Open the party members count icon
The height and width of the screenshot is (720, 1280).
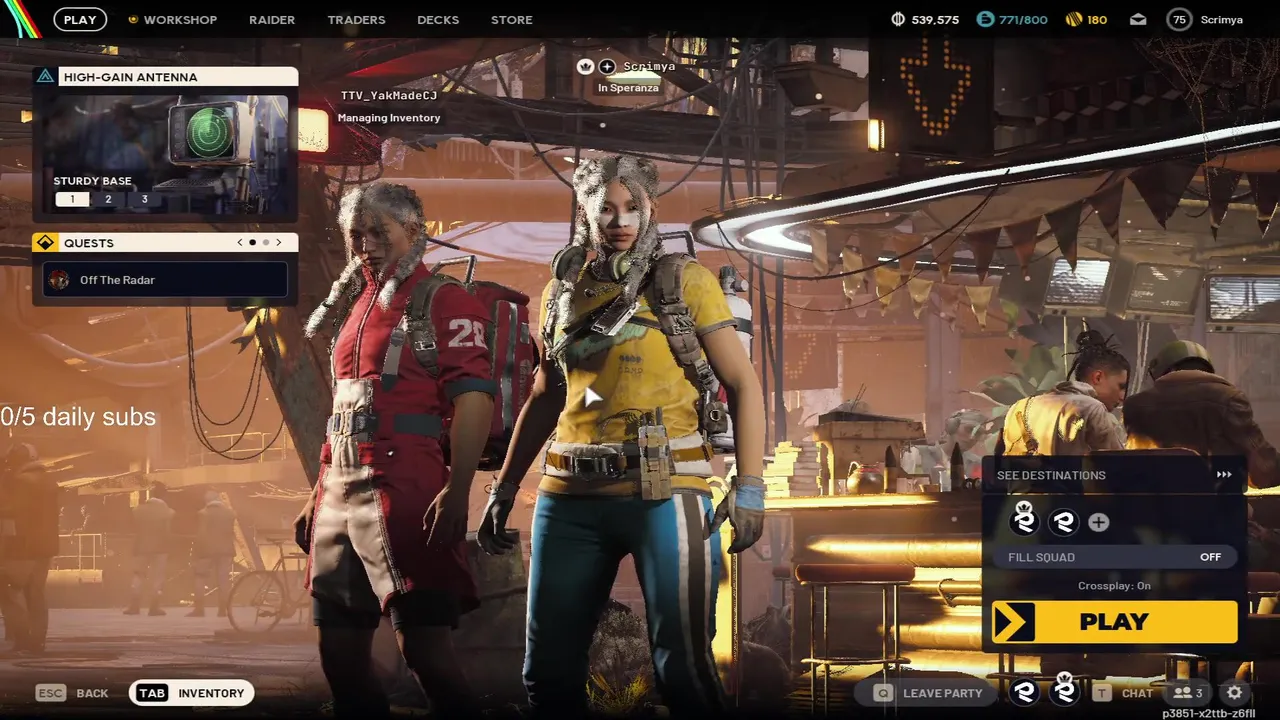[1188, 693]
